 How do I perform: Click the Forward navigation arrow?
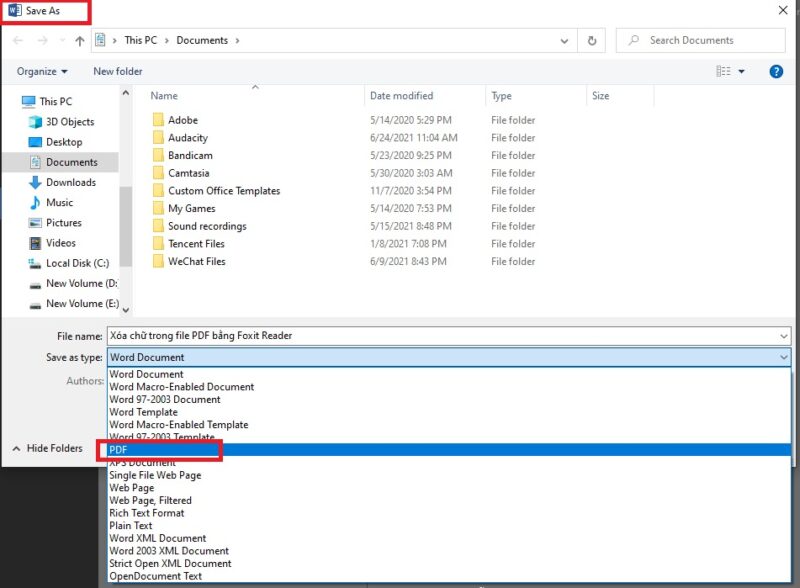click(43, 41)
